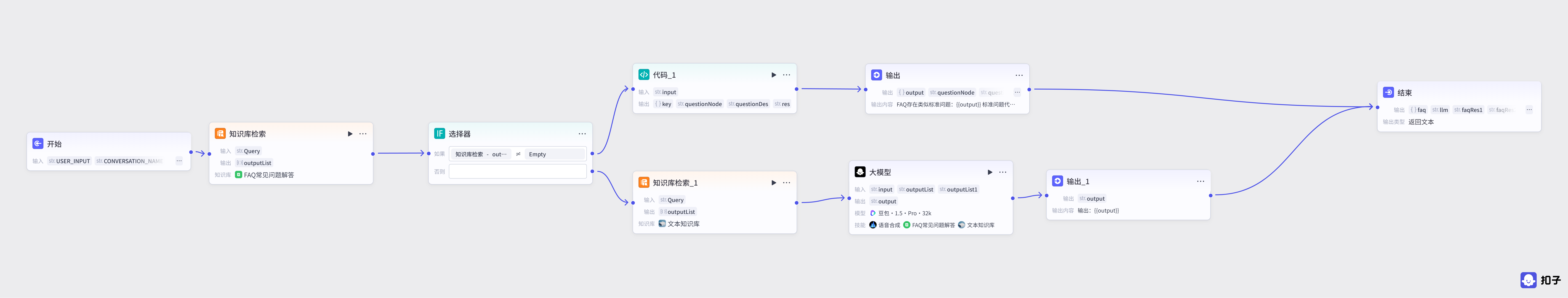
Task: Open the 代码_1 node's three-dot menu
Action: tap(786, 75)
